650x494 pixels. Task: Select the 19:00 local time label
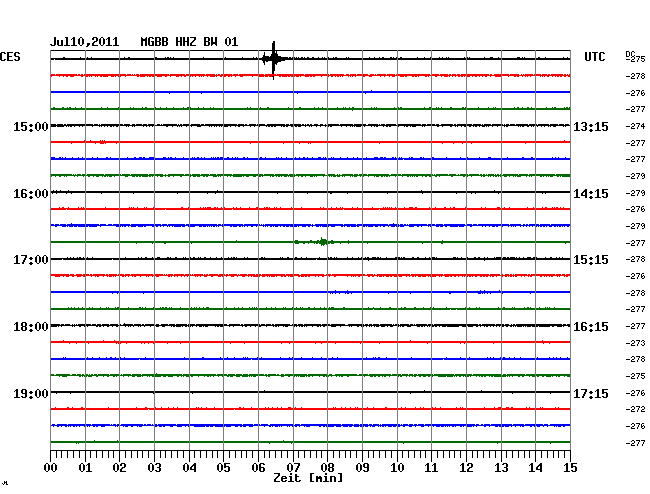(31, 393)
